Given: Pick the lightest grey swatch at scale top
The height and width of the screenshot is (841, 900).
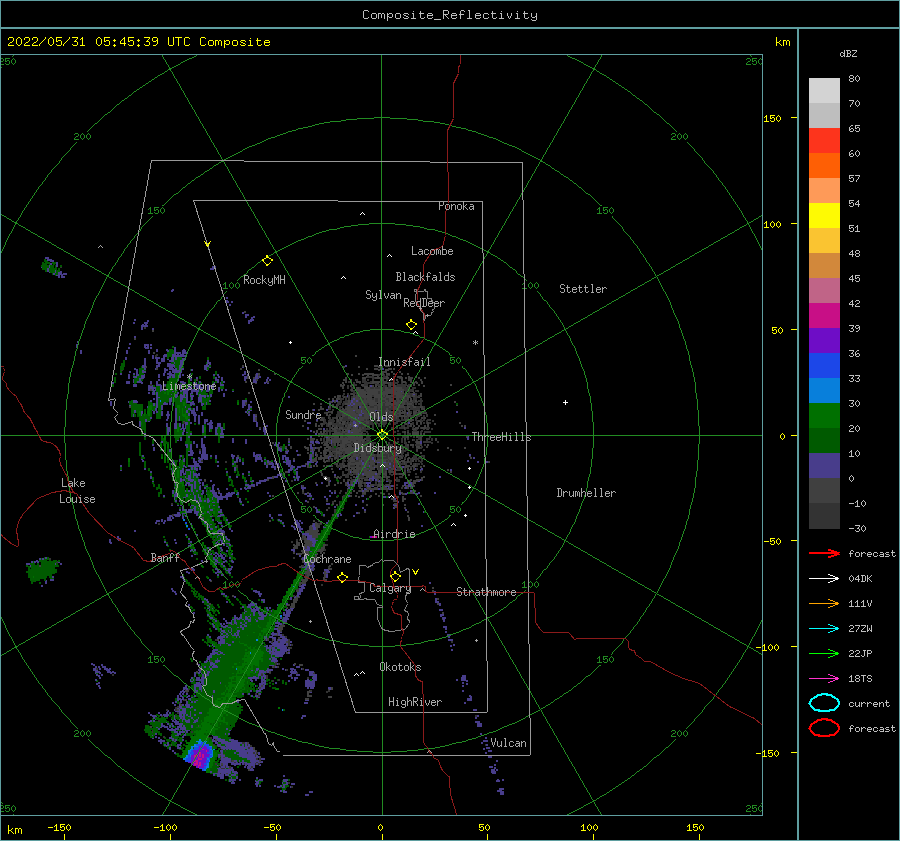Looking at the screenshot, I should pos(824,91).
